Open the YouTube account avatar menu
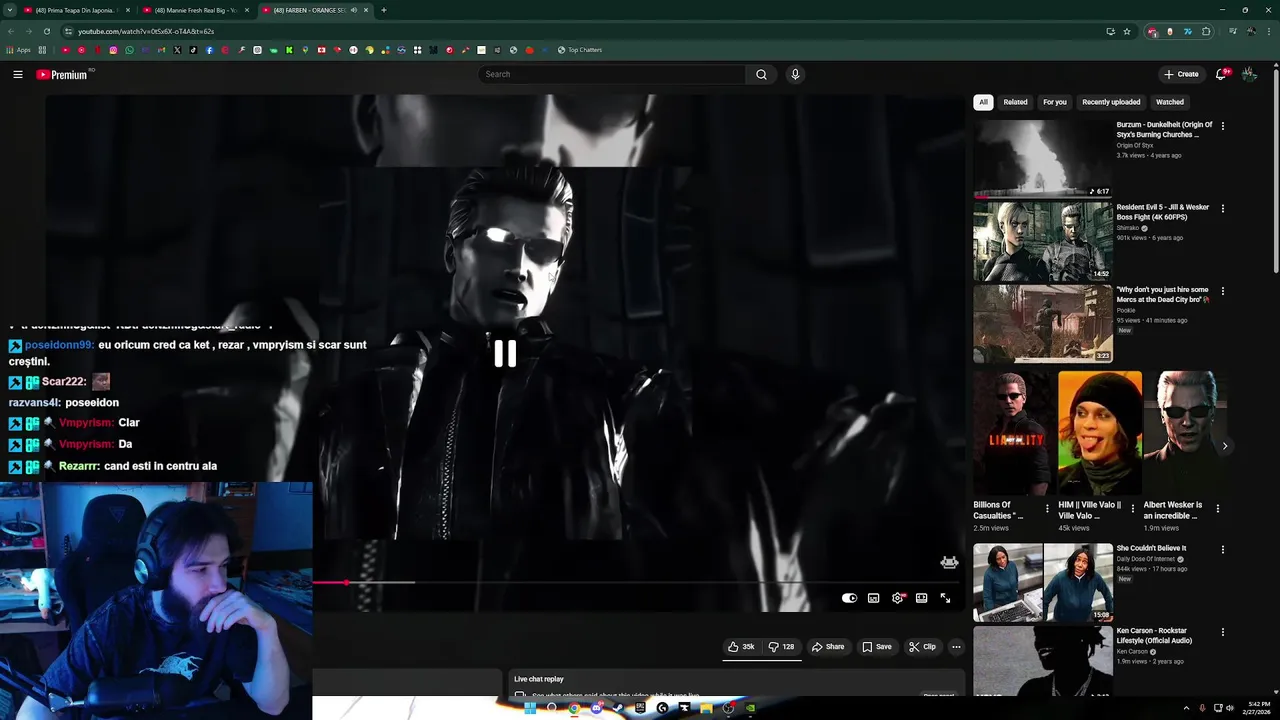Image resolution: width=1280 pixels, height=720 pixels. point(1250,74)
